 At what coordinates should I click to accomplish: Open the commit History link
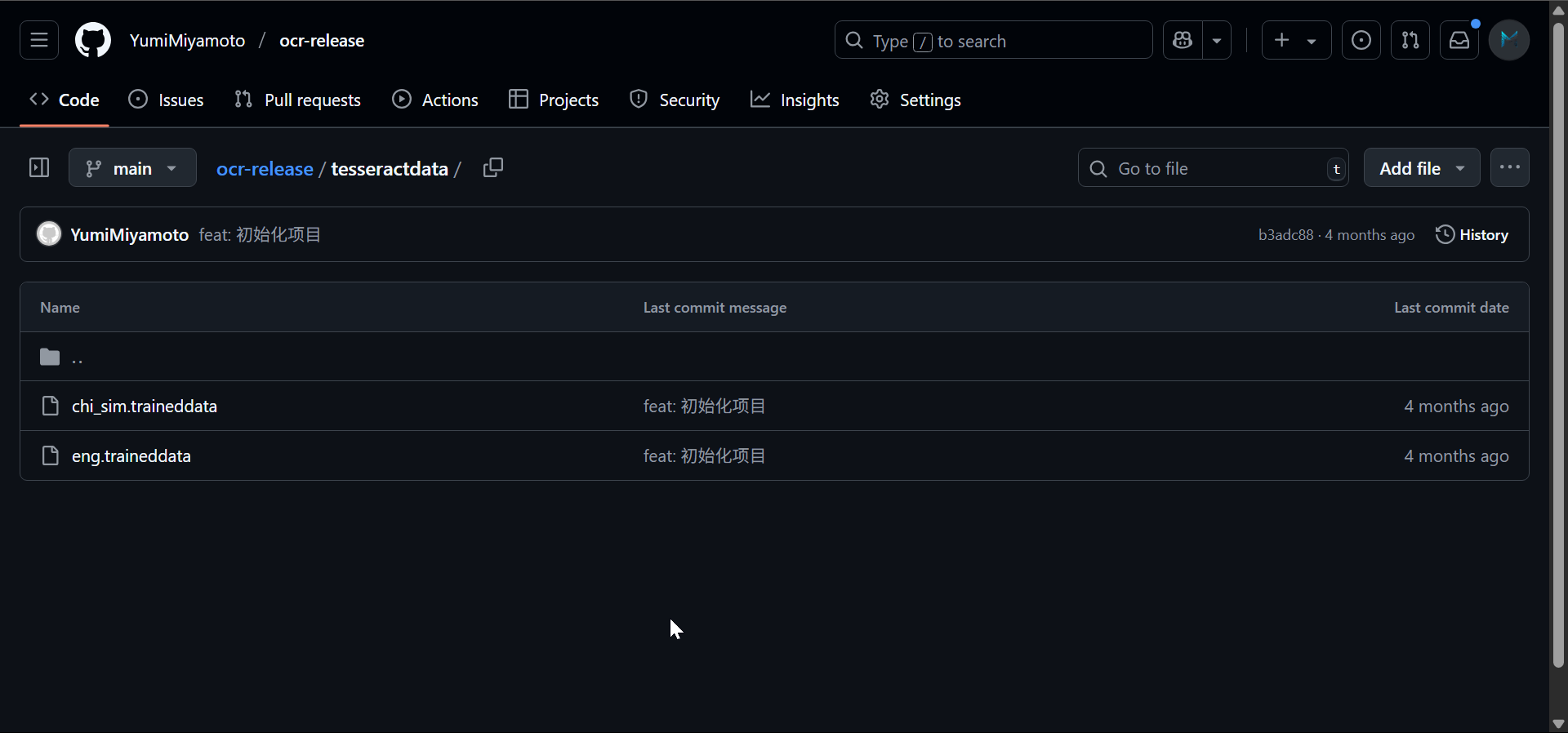[x=1472, y=235]
